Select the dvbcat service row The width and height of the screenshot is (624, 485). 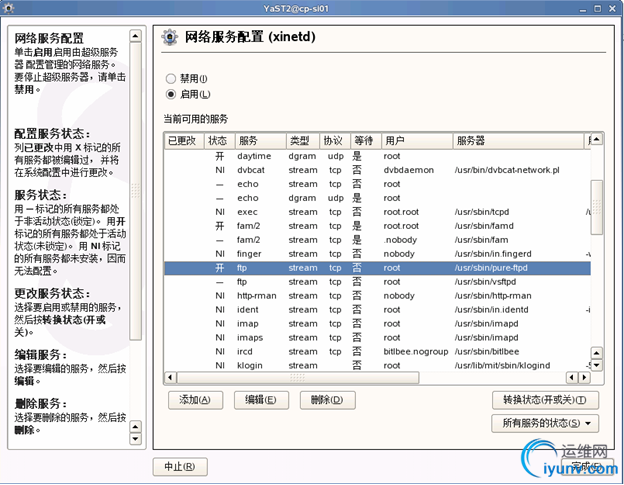coord(377,170)
